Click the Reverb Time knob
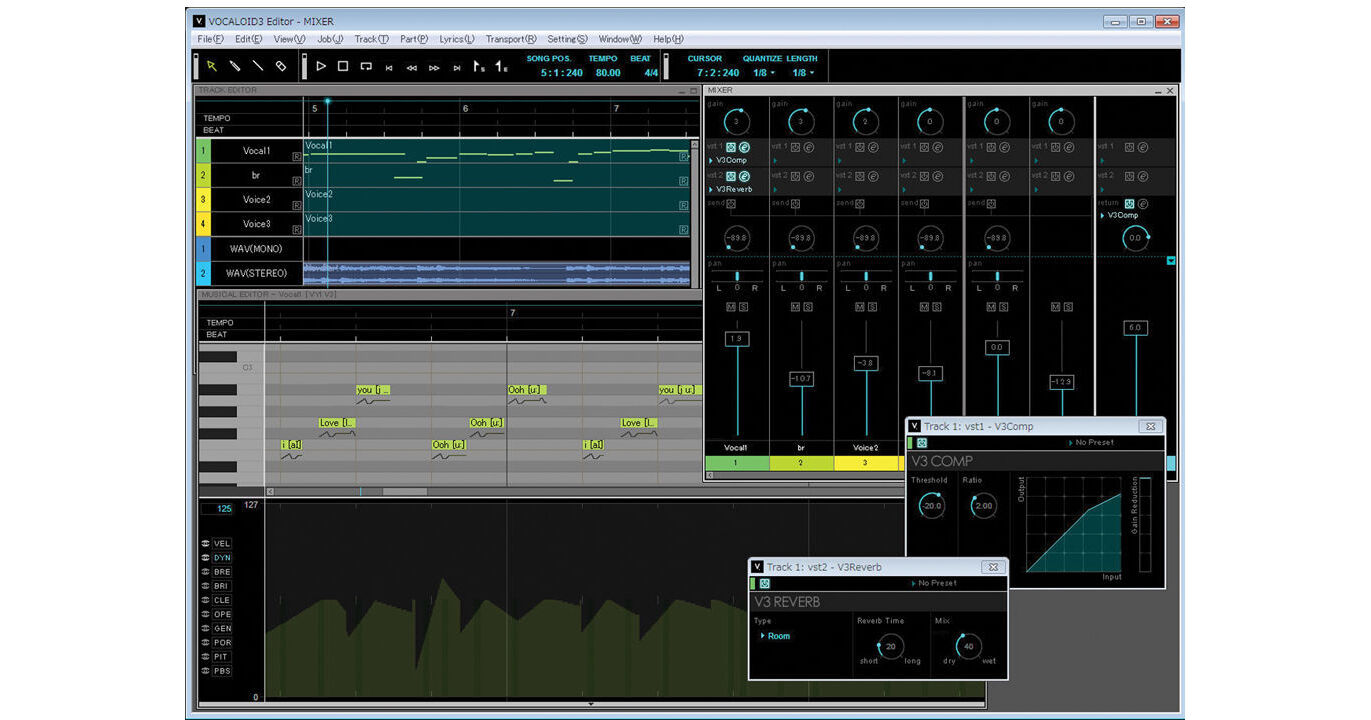 [x=890, y=646]
